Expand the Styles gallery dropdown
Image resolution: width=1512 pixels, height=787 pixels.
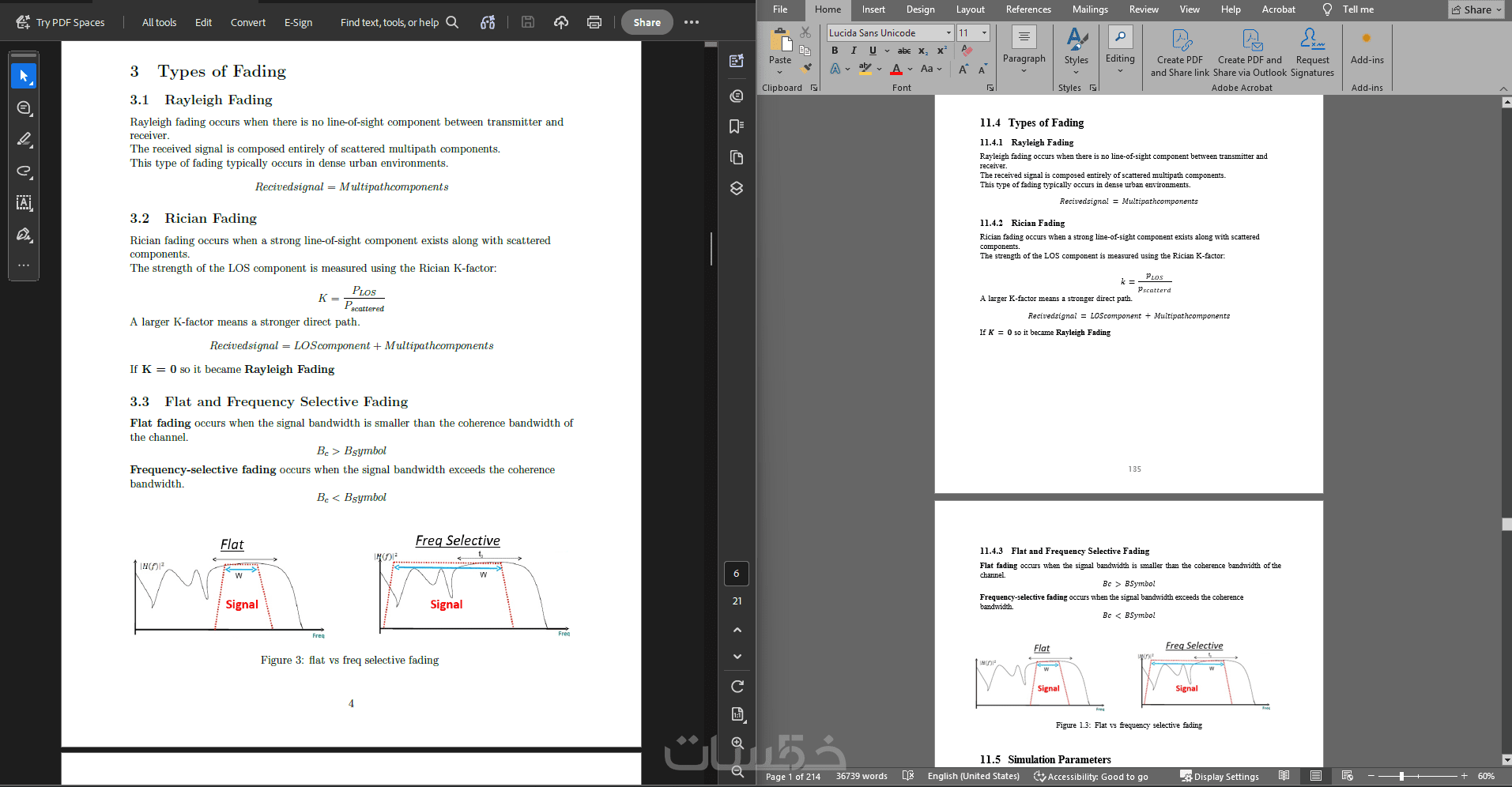[1076, 72]
